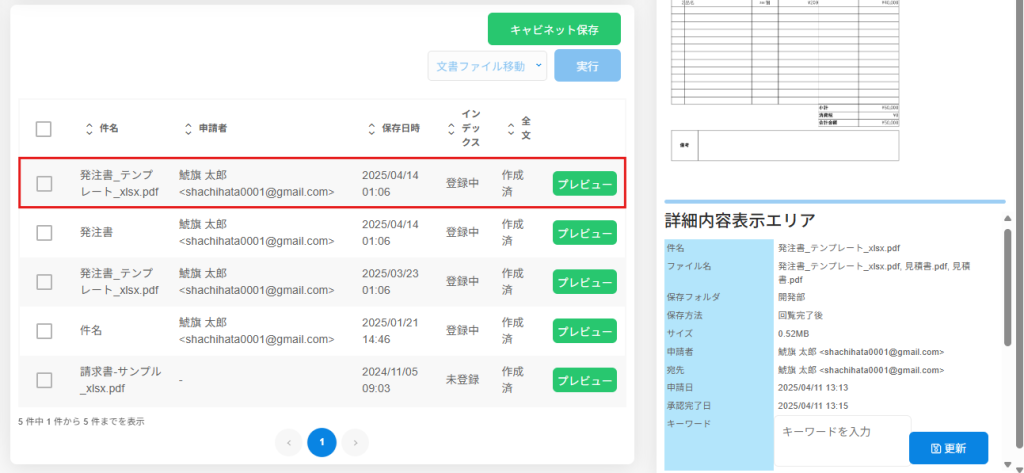This screenshot has width=1024, height=473.
Task: Open preview for the 2025/03/23 発注書 row
Action: tap(584, 283)
